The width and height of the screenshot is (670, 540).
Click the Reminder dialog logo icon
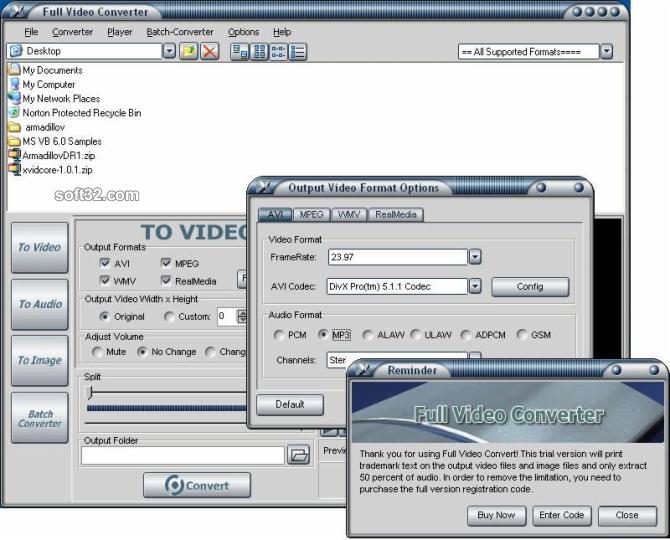coord(363,370)
